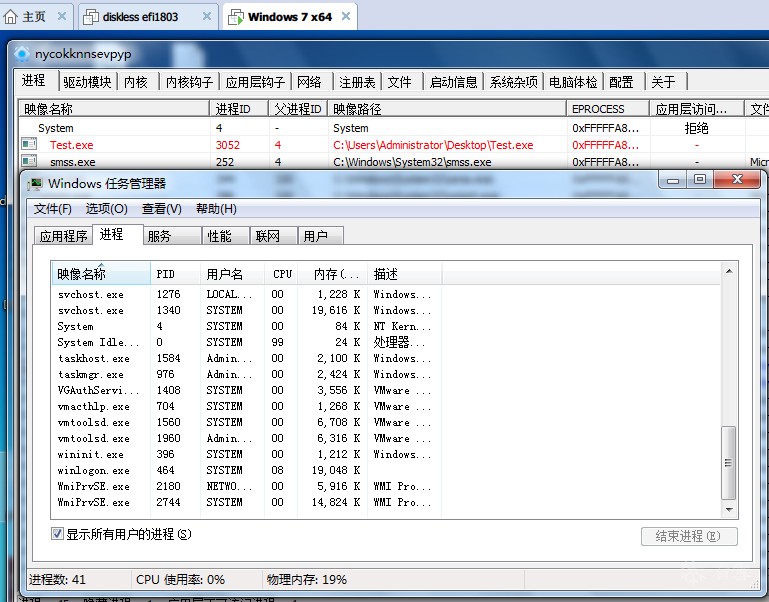Close the Windows 7 x64 tab
This screenshot has height=602, width=769.
(x=346, y=16)
